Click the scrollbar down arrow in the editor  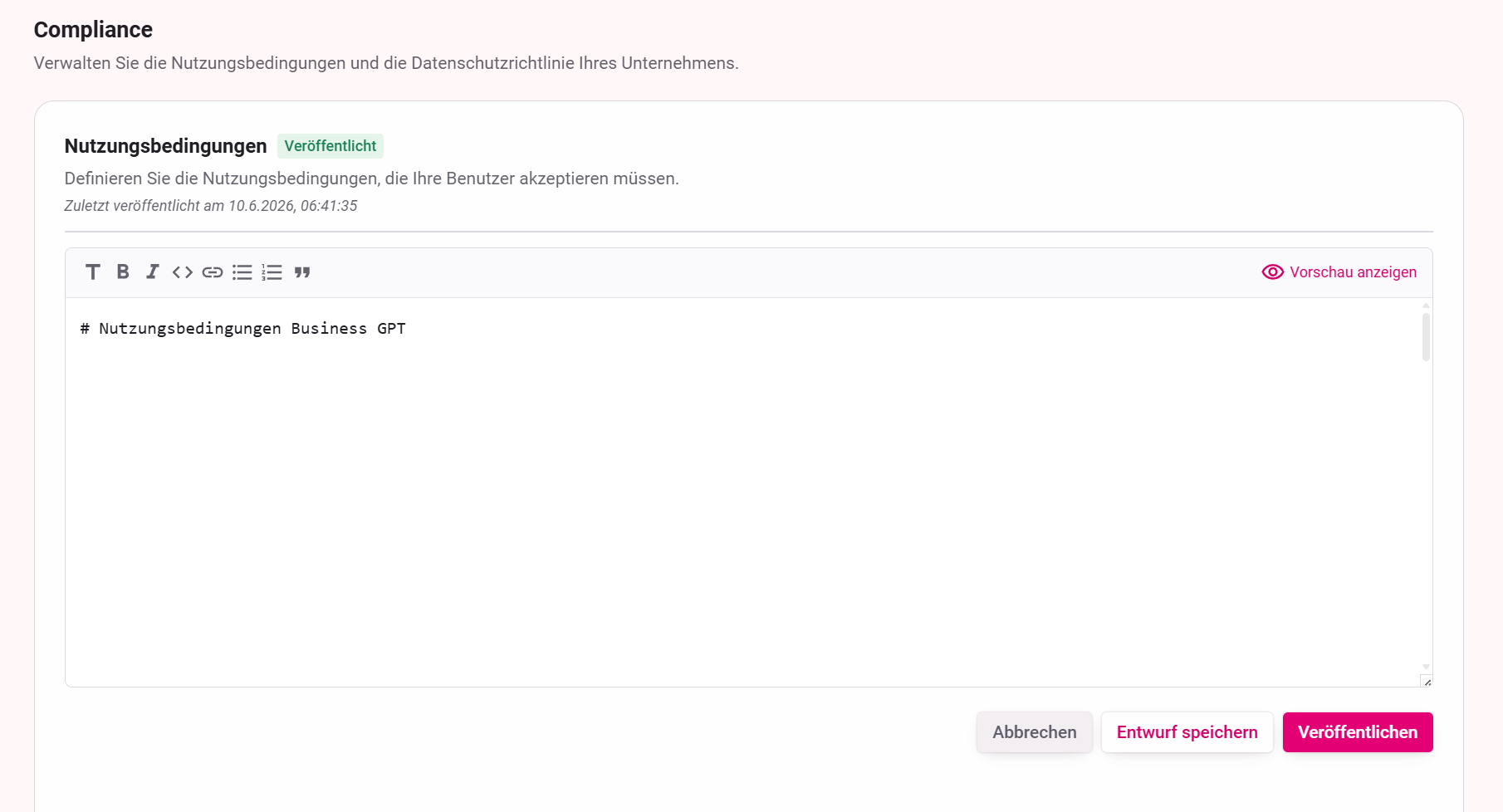pyautogui.click(x=1426, y=667)
